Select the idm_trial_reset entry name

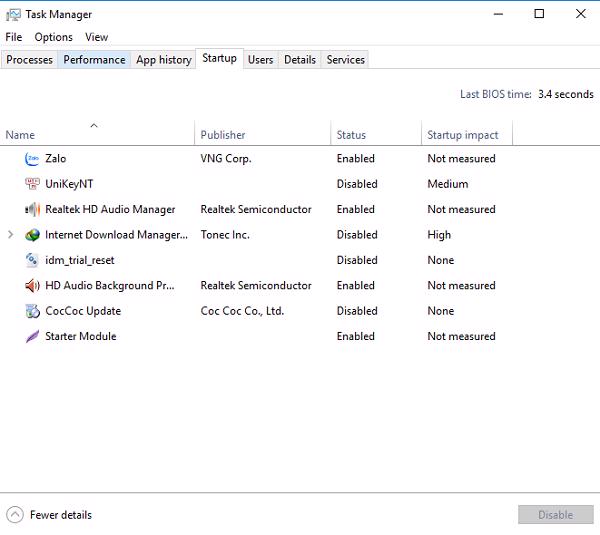click(80, 260)
